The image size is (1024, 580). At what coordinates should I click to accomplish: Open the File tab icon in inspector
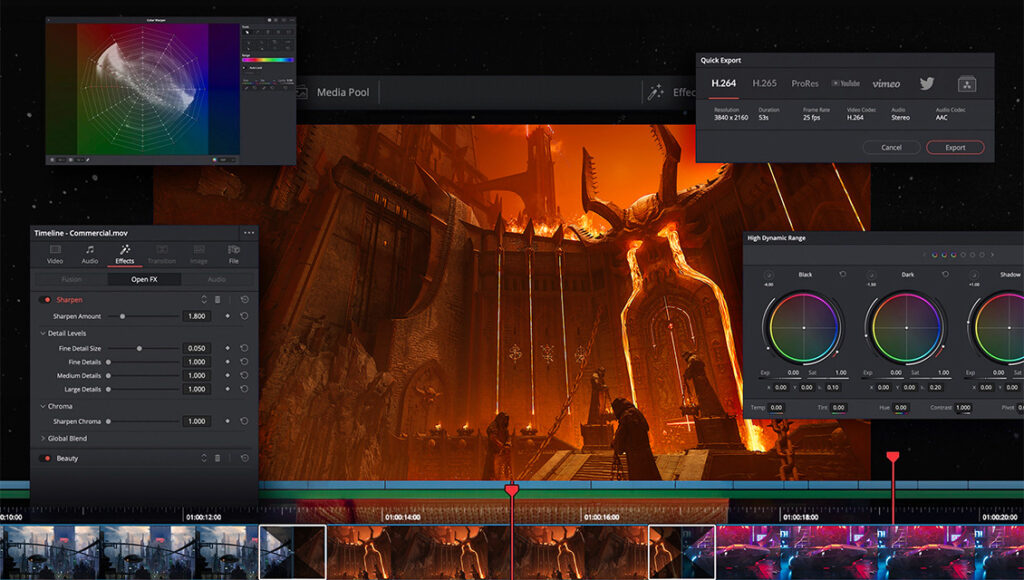(x=233, y=250)
